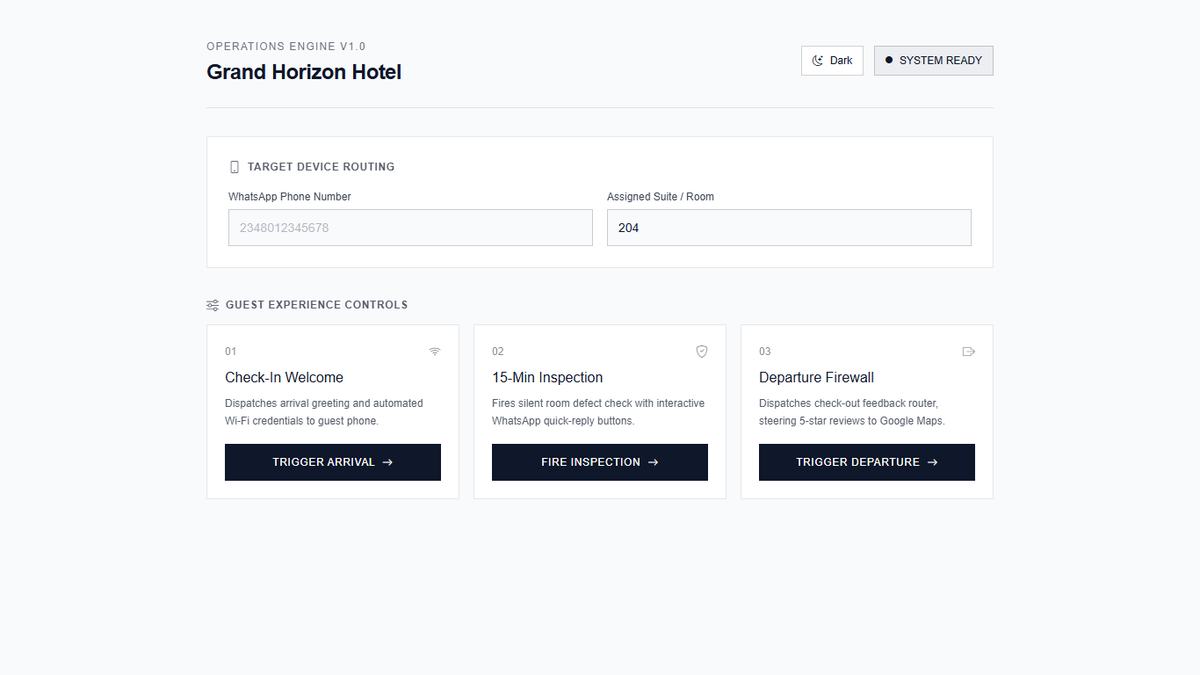The height and width of the screenshot is (675, 1200).
Task: Click the SYSTEM READY status badge
Action: pos(933,60)
